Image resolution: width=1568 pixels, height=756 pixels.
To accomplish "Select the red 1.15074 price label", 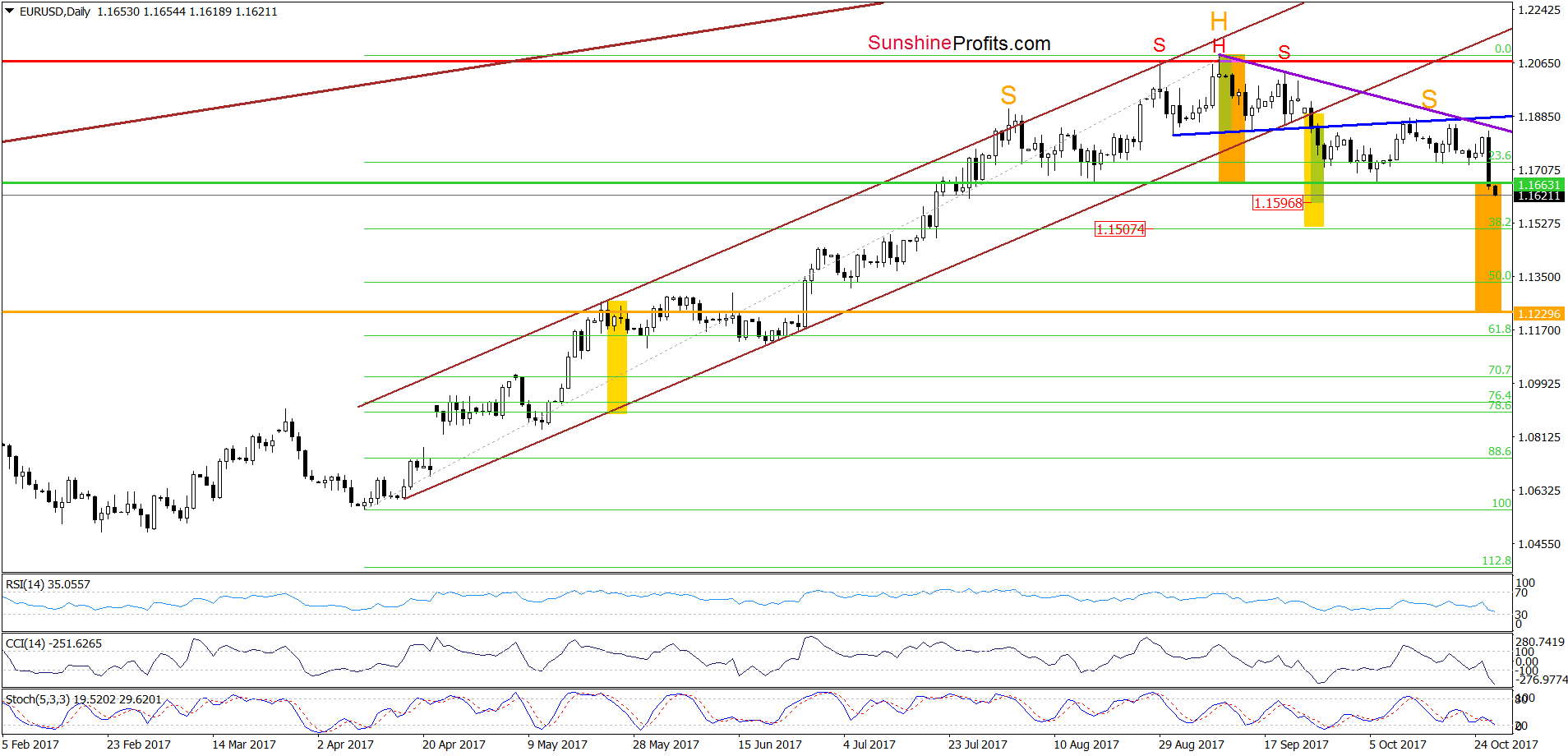I will pos(1119,229).
